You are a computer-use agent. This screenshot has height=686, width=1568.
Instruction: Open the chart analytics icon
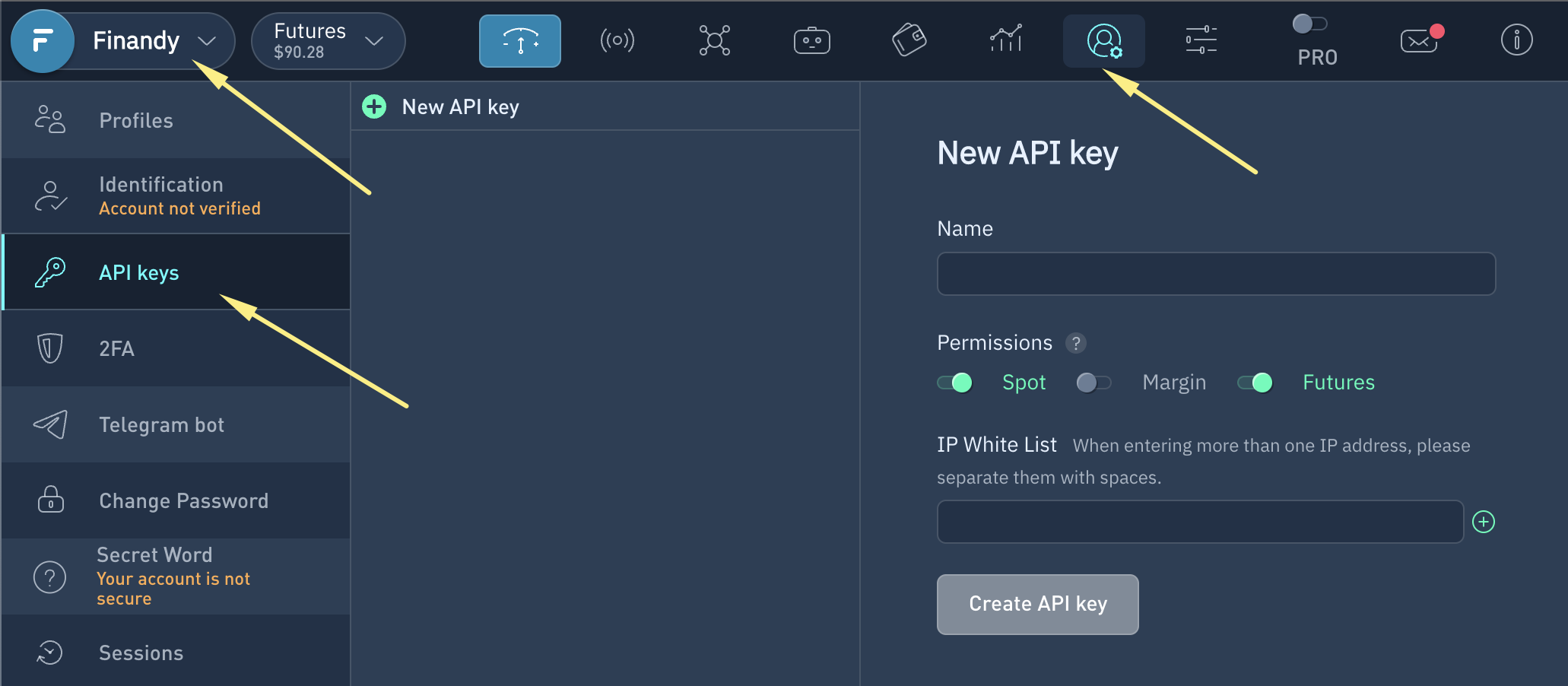(x=1005, y=41)
